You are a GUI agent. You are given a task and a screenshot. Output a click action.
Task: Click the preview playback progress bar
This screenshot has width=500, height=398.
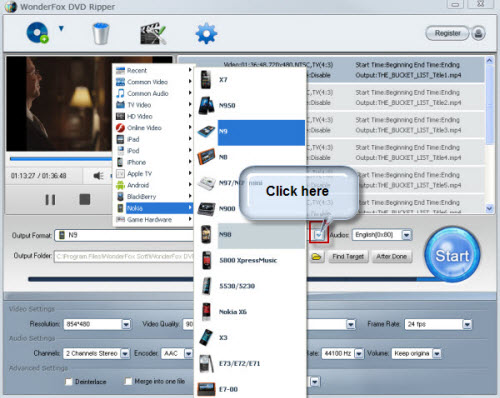pos(61,159)
